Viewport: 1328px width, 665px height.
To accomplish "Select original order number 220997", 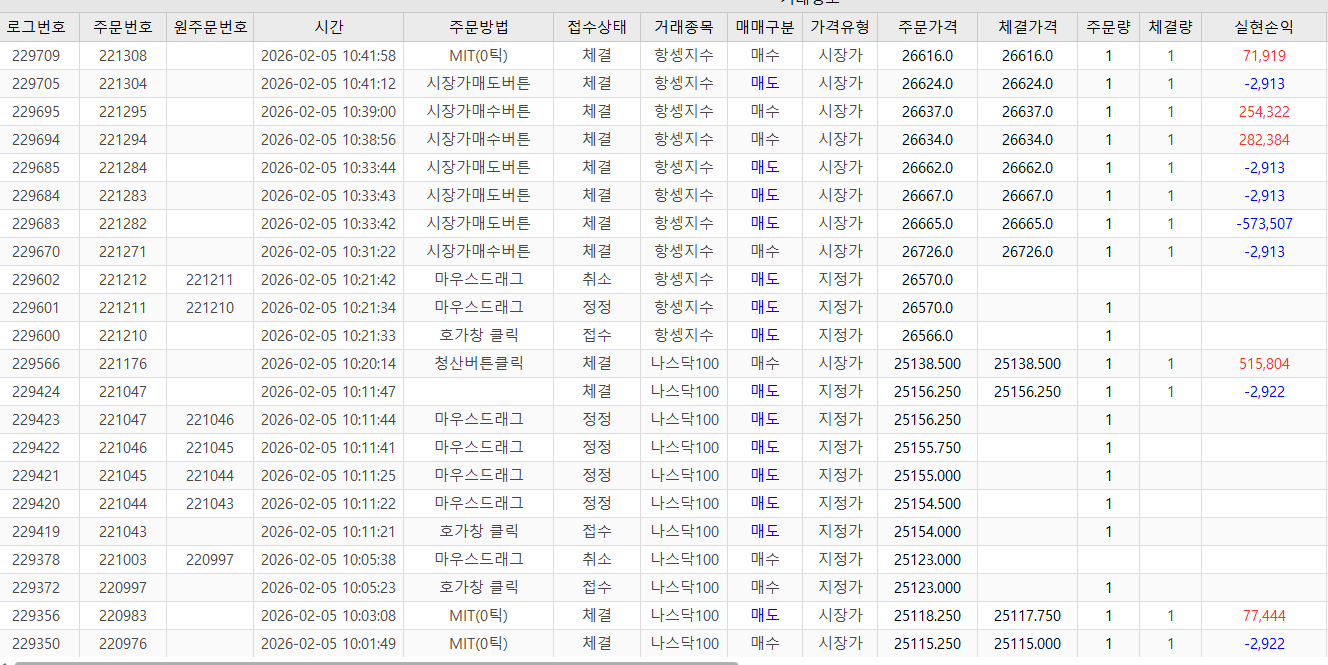I will pyautogui.click(x=210, y=560).
